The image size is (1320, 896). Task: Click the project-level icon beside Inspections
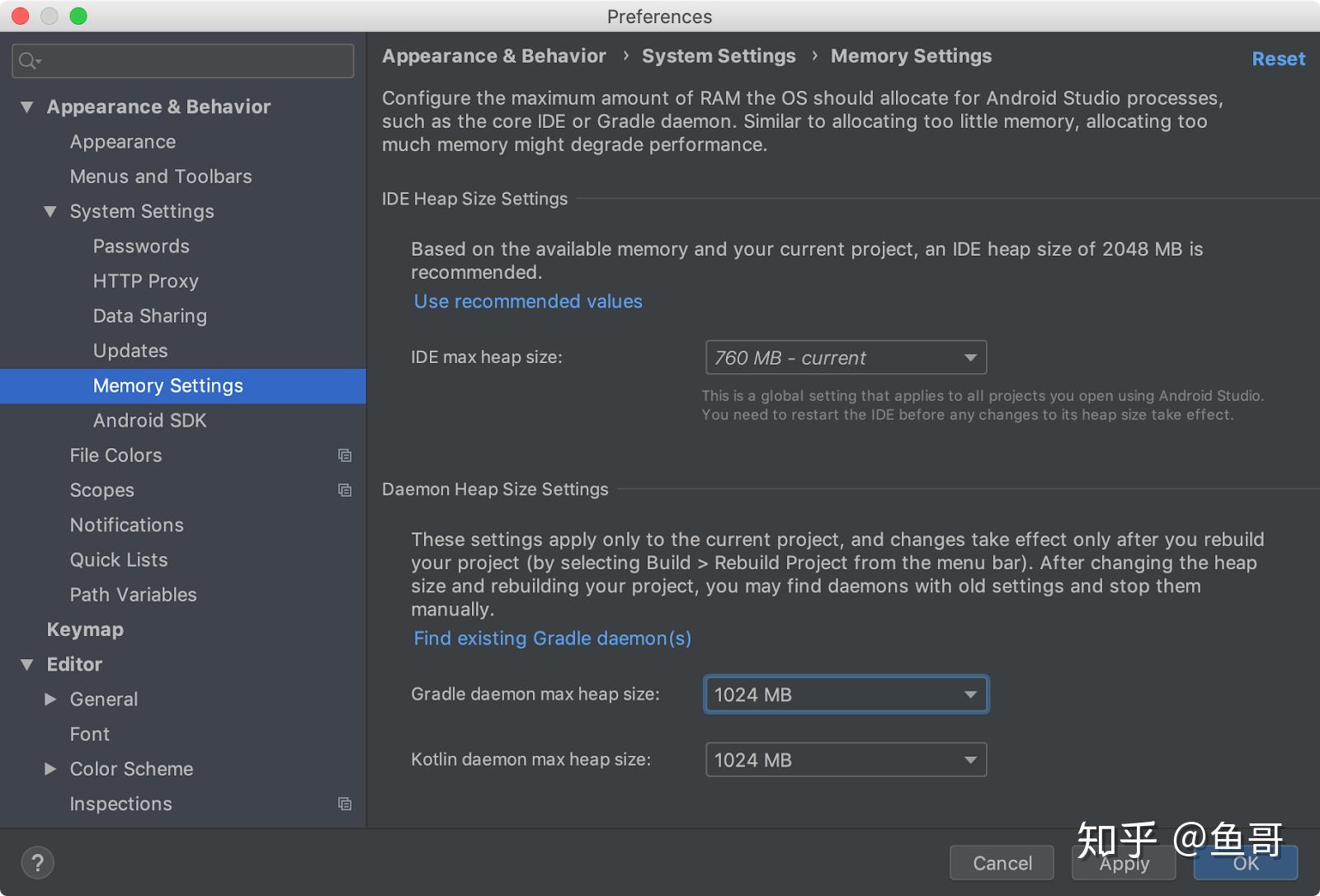(345, 804)
